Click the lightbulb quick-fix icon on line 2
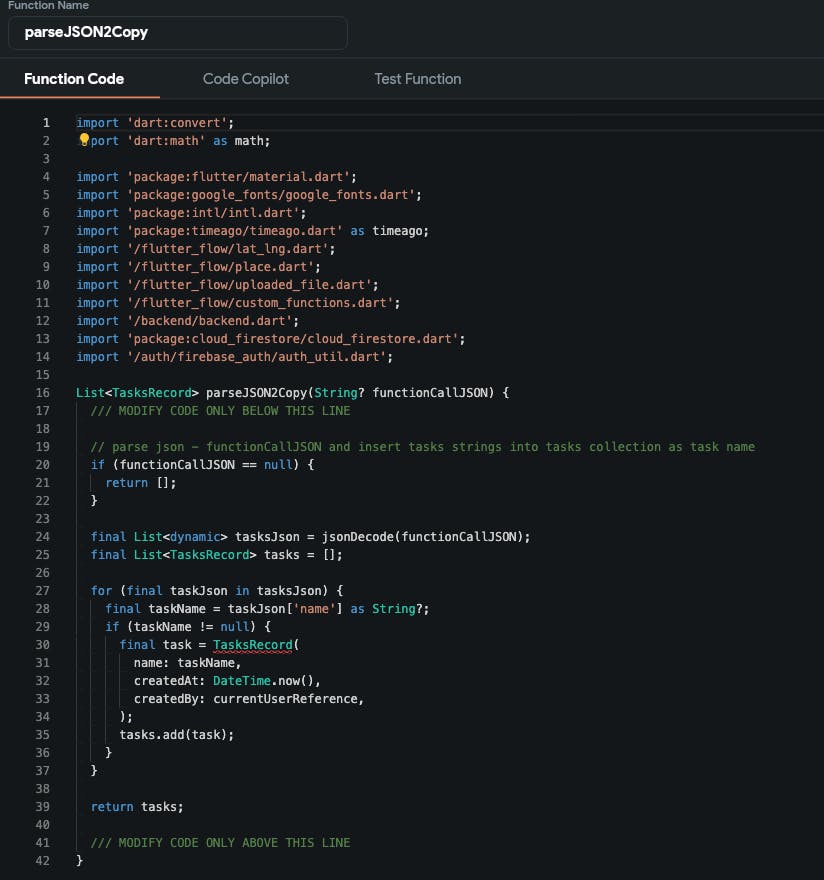This screenshot has width=824, height=880. [84, 141]
